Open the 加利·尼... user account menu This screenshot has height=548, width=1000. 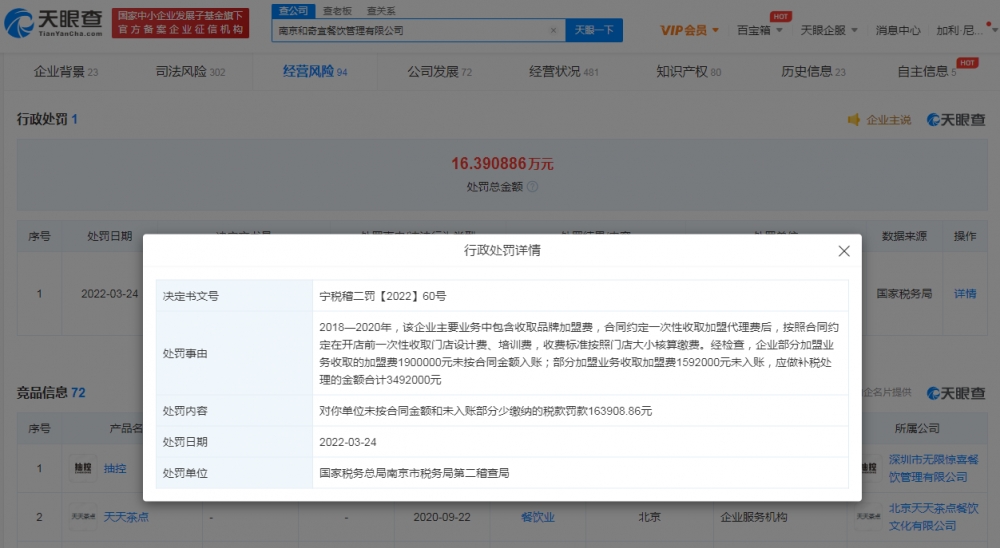(x=966, y=30)
